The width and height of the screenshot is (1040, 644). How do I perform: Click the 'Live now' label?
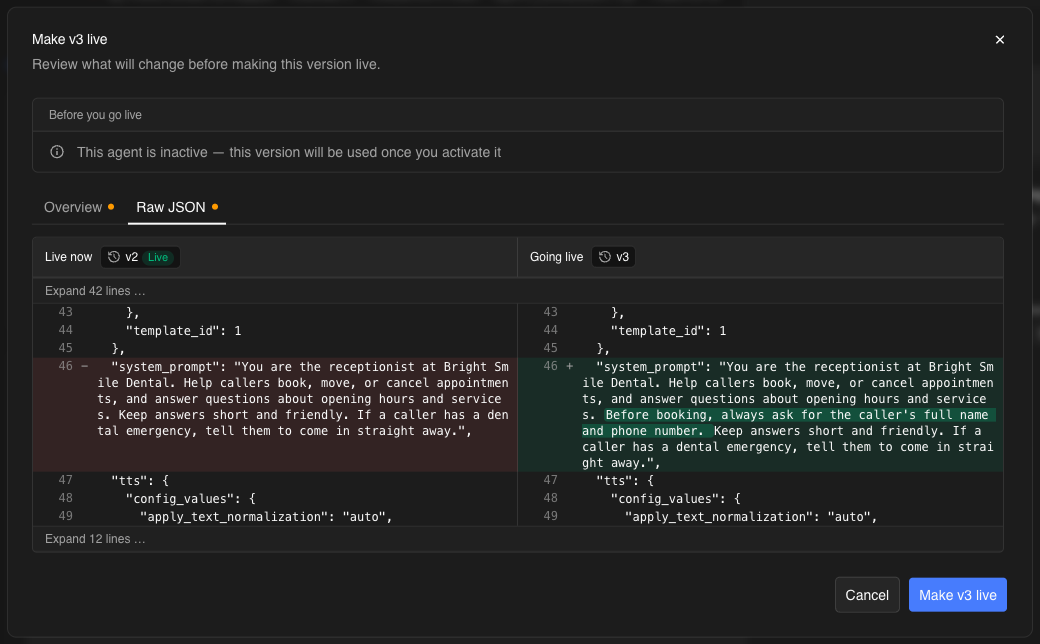point(68,257)
